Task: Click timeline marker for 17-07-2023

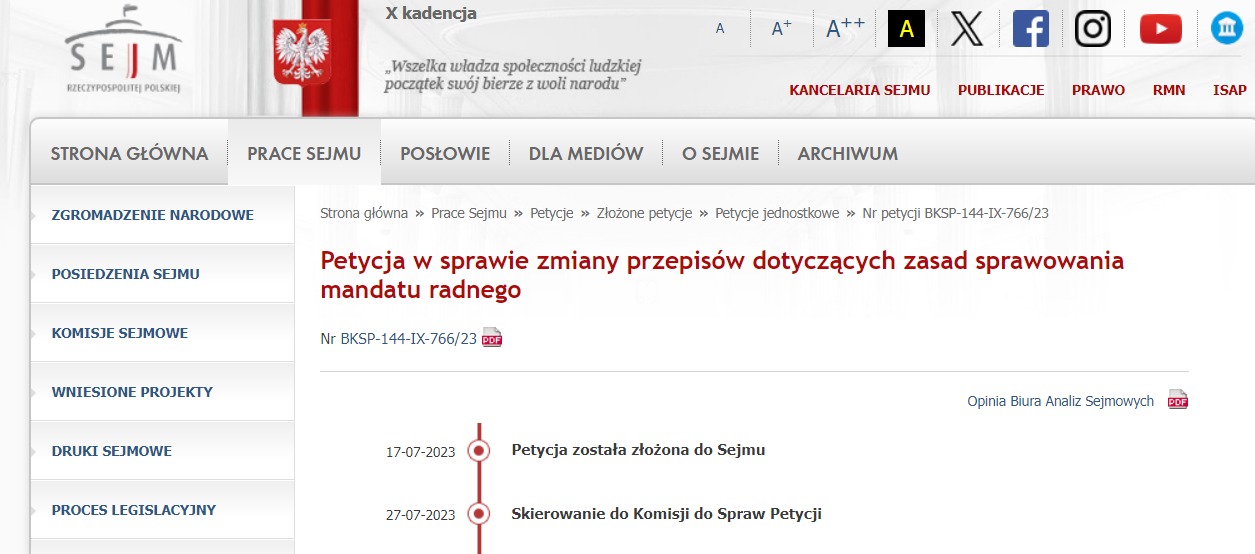Action: (479, 450)
